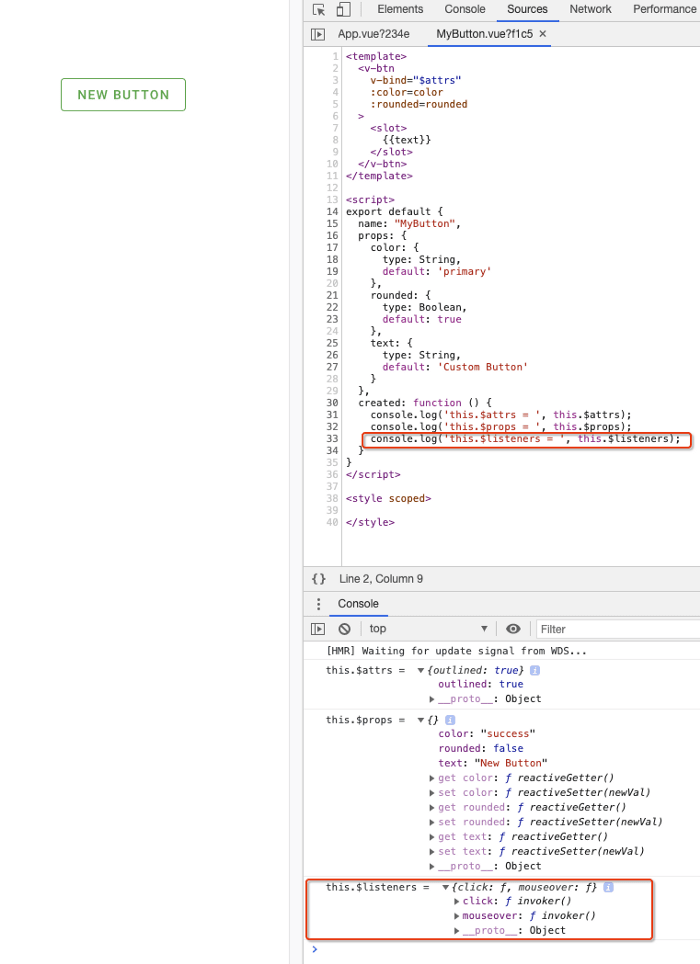Expand 'click: f invoker()' entry
This screenshot has height=964, width=700.
point(457,902)
